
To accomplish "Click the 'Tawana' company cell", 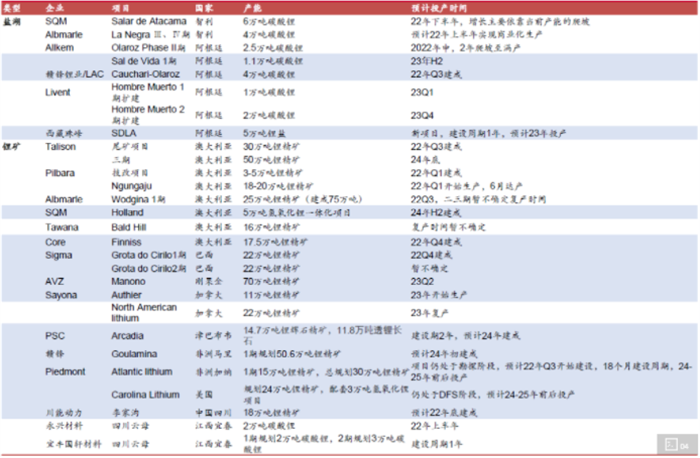I will [x=62, y=228].
